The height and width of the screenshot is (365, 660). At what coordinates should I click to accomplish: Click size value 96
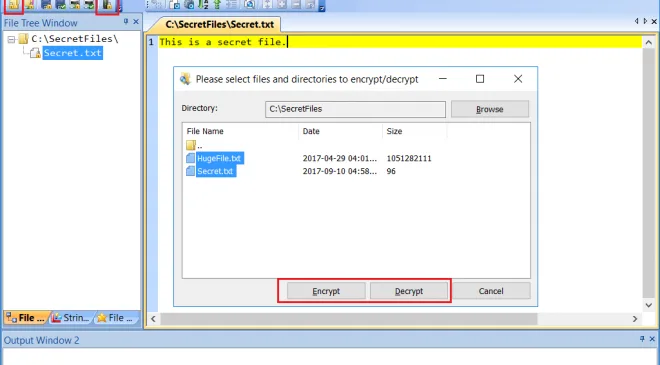tap(391, 171)
